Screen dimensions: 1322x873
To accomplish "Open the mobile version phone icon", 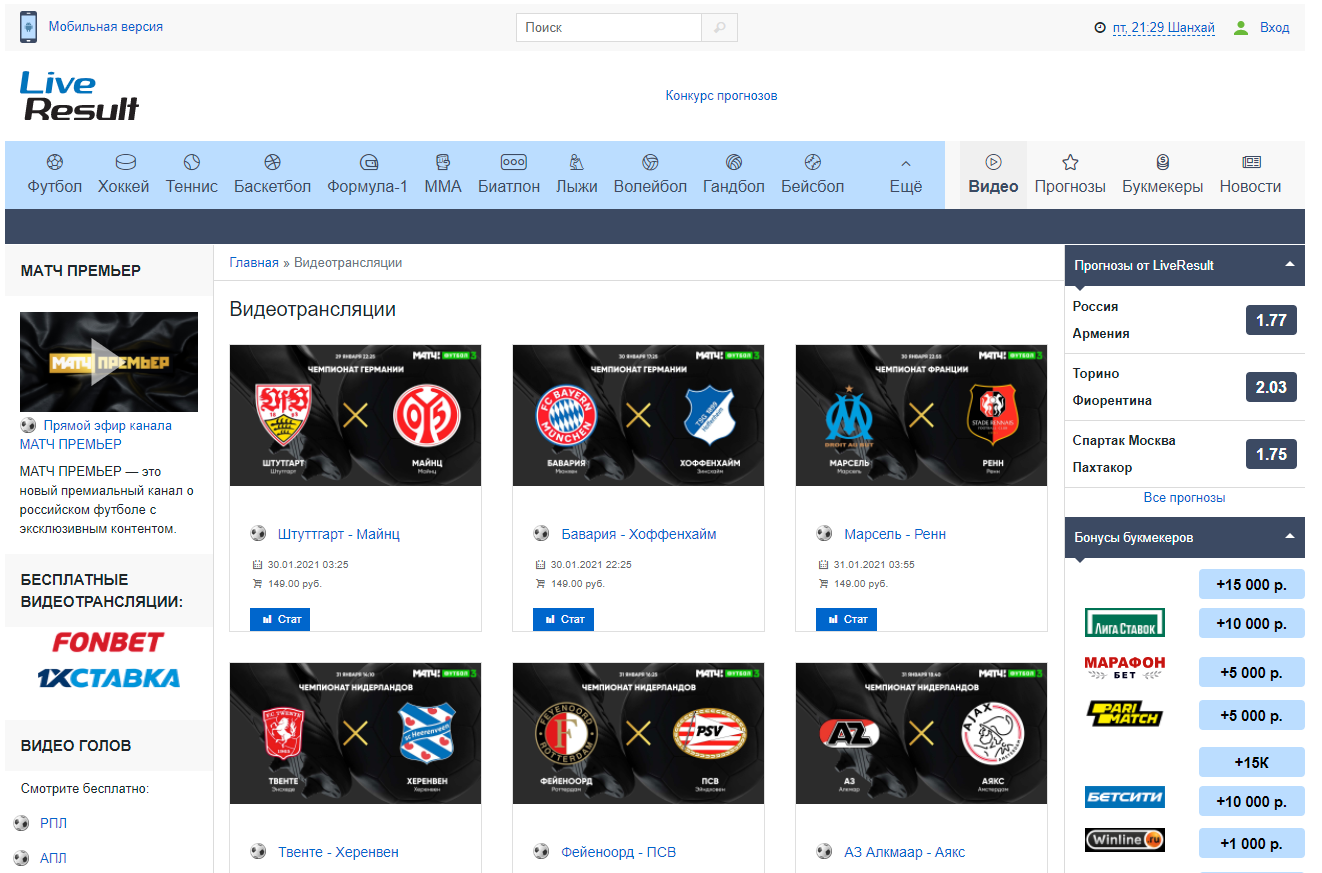I will (x=28, y=27).
